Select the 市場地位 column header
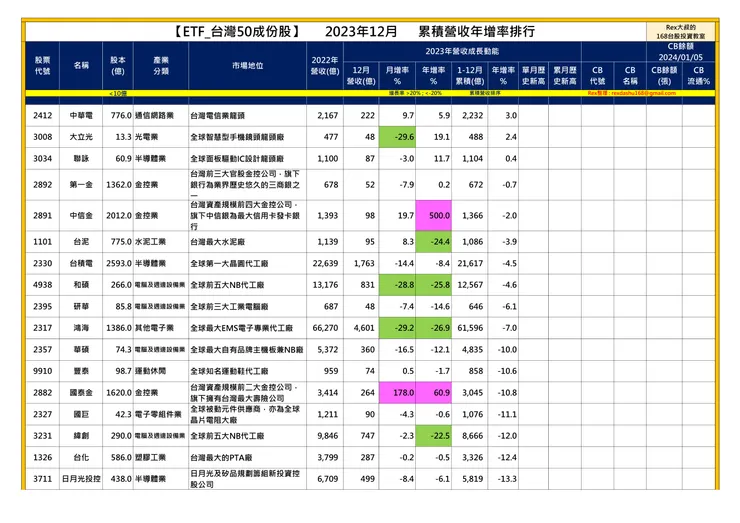This screenshot has width=740, height=523. tap(248, 66)
